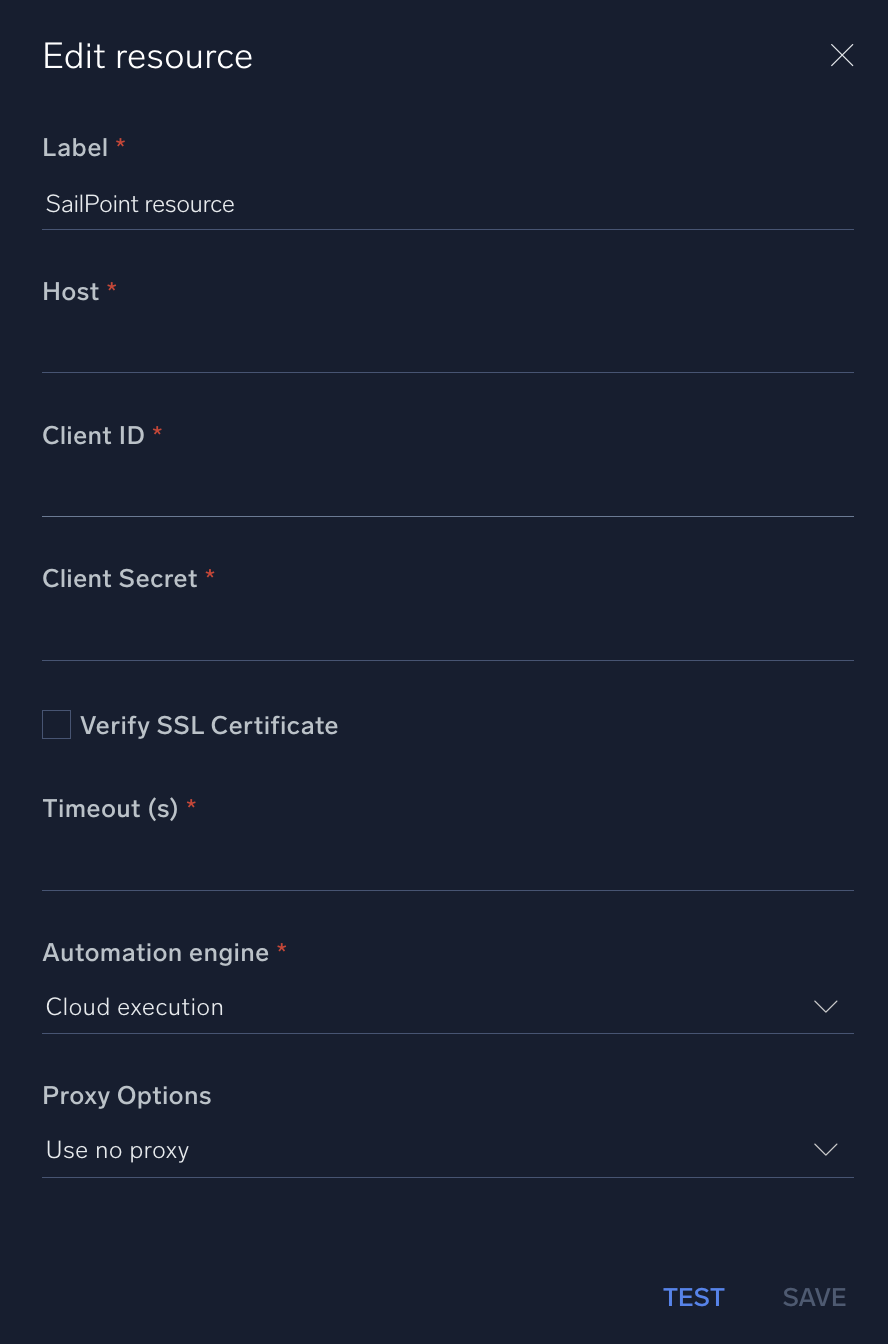Choose a different Automation engine option
888x1344 pixels.
826,1007
